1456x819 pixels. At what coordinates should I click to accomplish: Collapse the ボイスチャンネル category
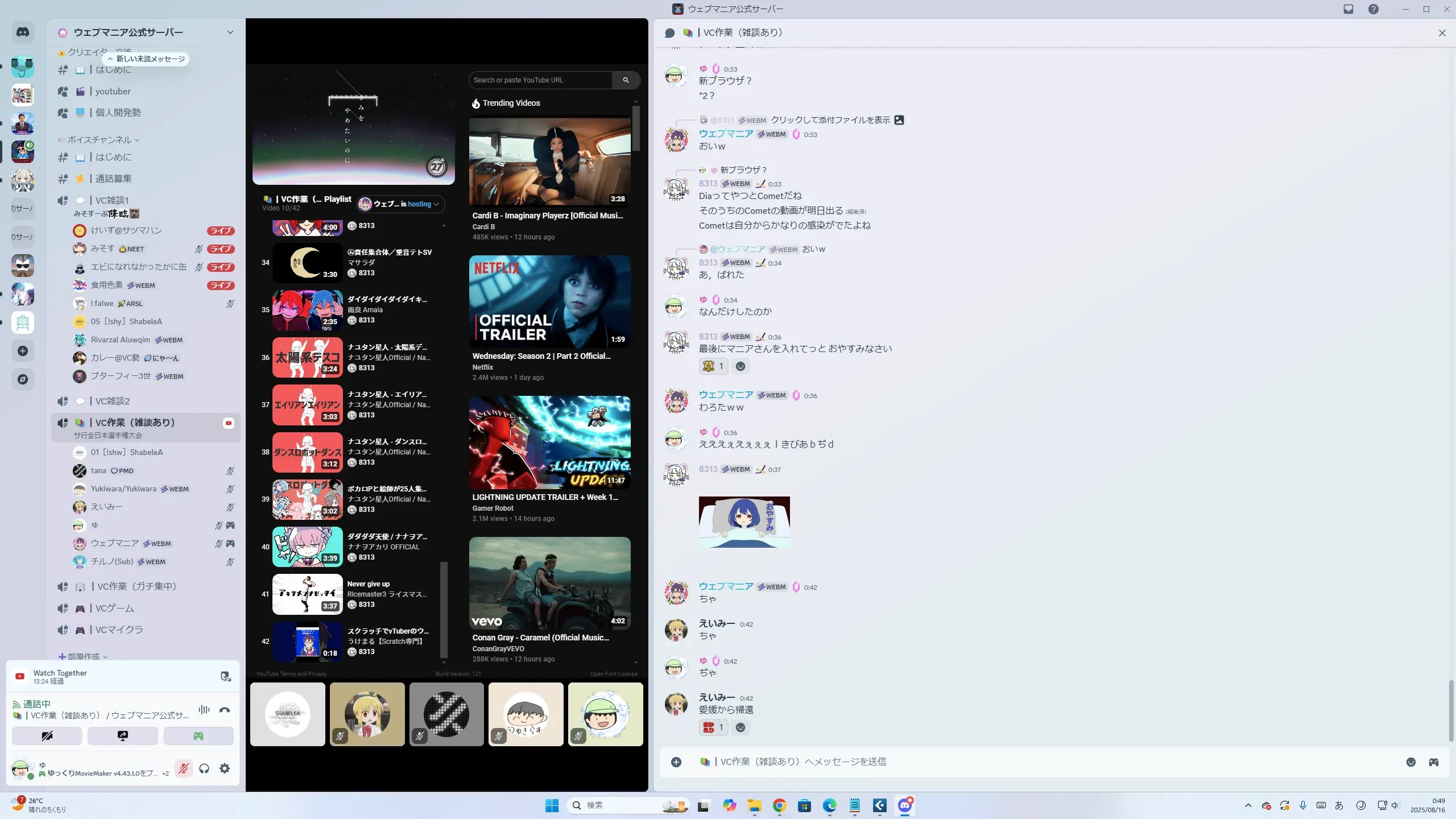pos(100,140)
